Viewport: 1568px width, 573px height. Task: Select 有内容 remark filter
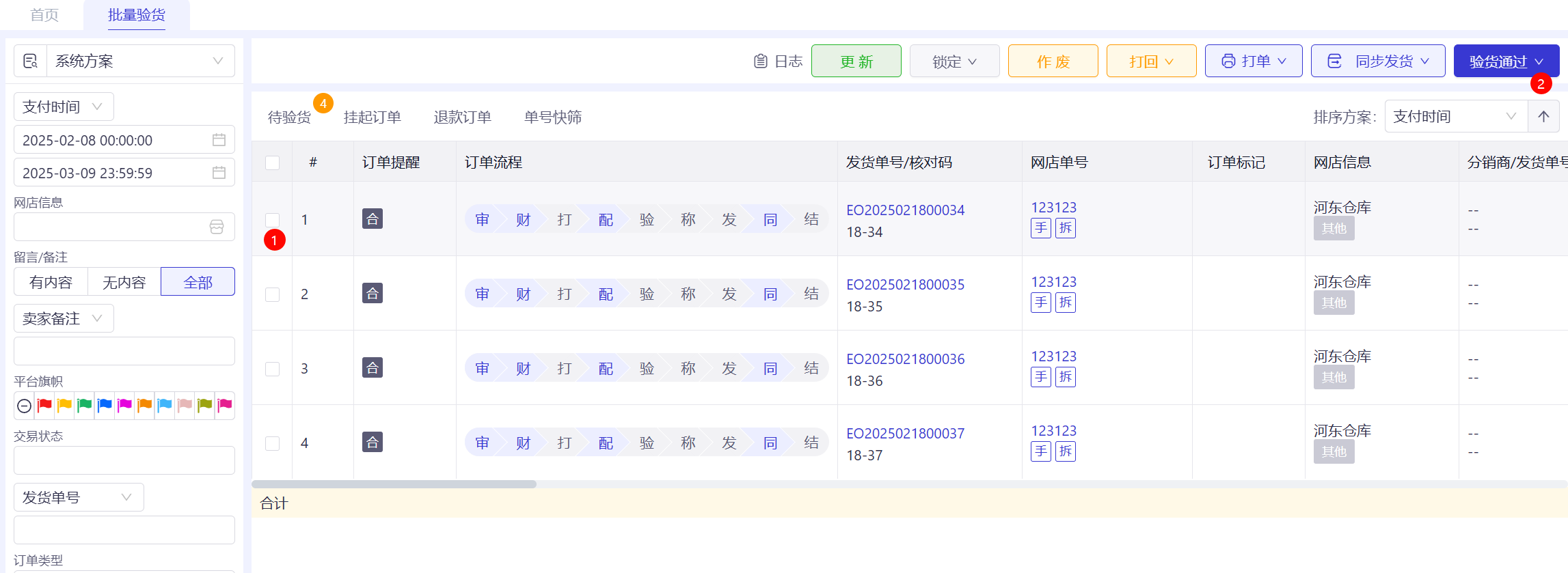tap(51, 282)
